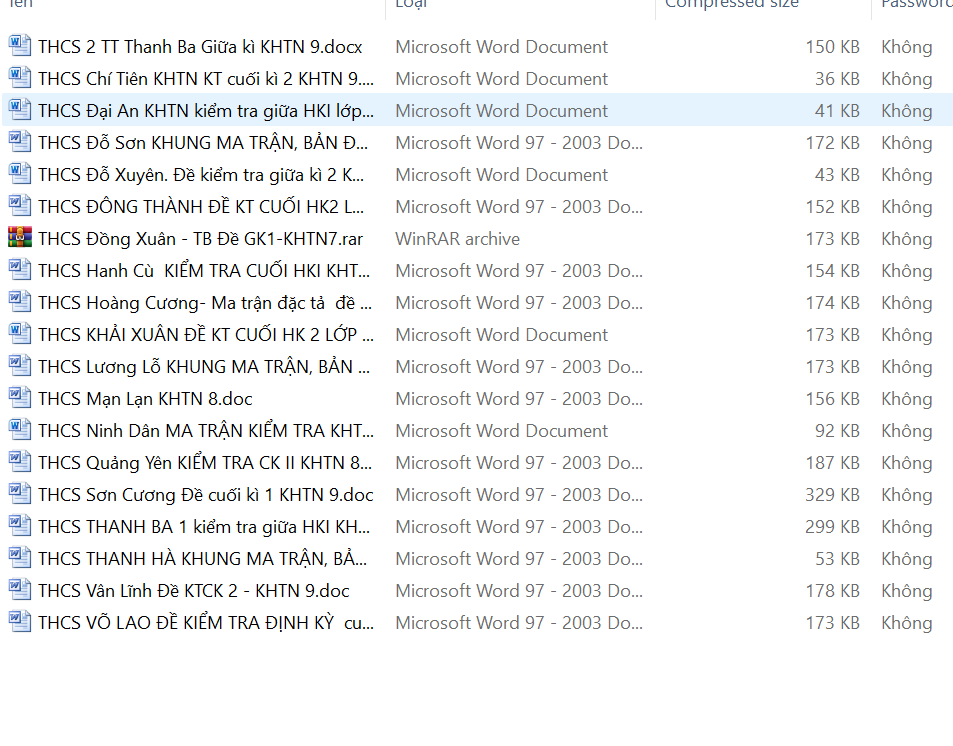Viewport: 953px width, 746px height.
Task: Click the file icon for THCS Sơn Cương
Action: pyautogui.click(x=20, y=495)
